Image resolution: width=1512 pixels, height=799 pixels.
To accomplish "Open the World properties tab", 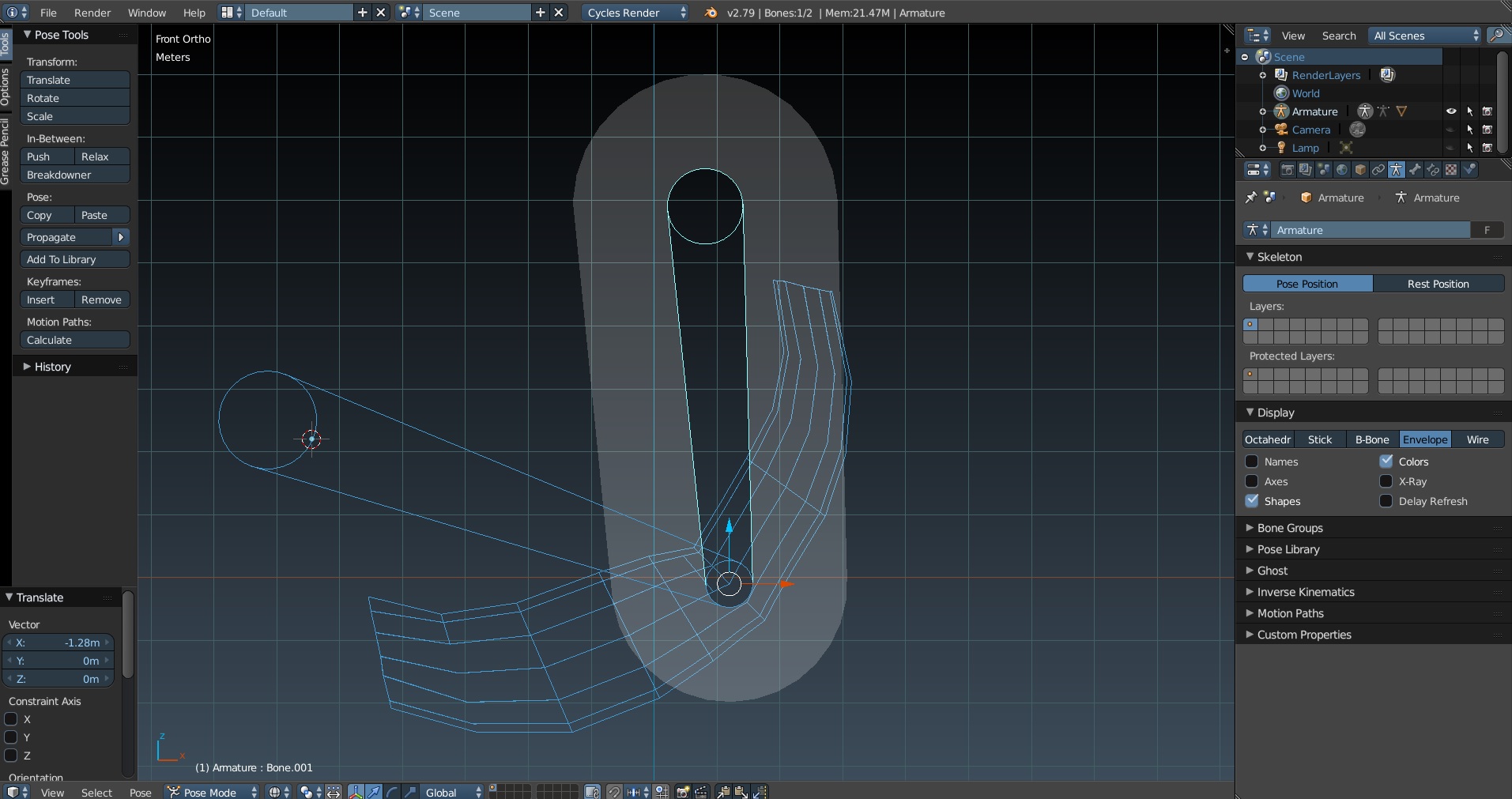I will coord(1343,170).
